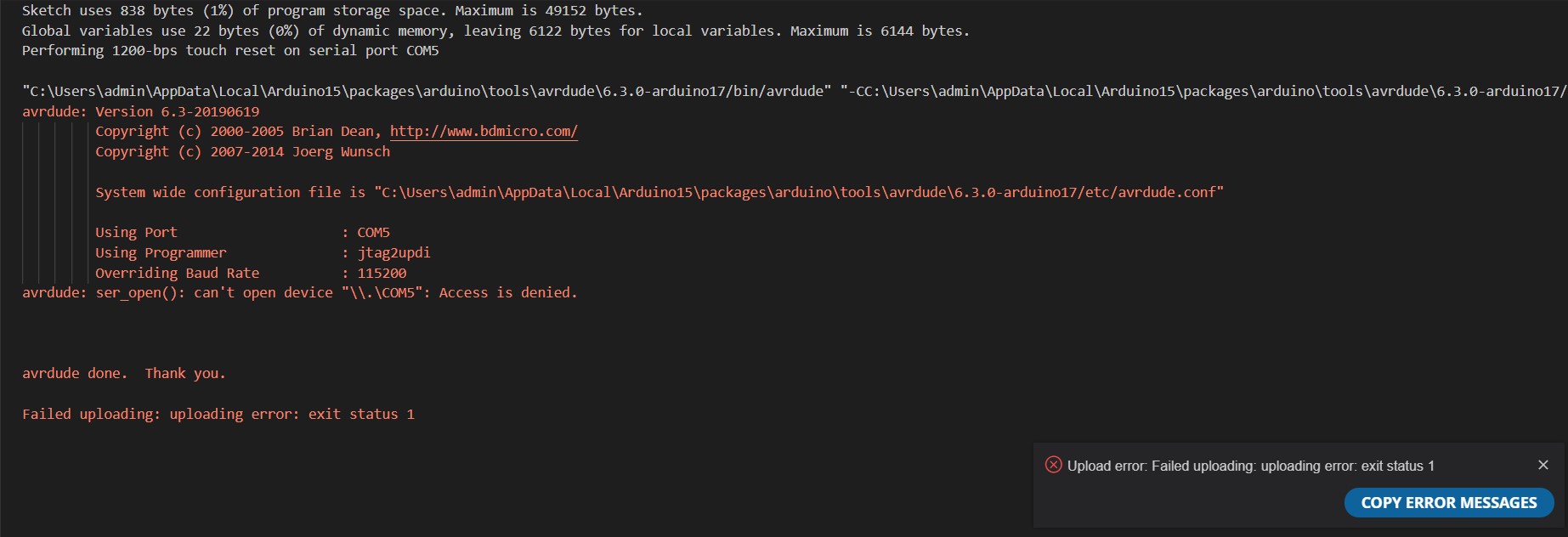1568x537 pixels.
Task: Click the 'Using Port' label
Action: 136,232
